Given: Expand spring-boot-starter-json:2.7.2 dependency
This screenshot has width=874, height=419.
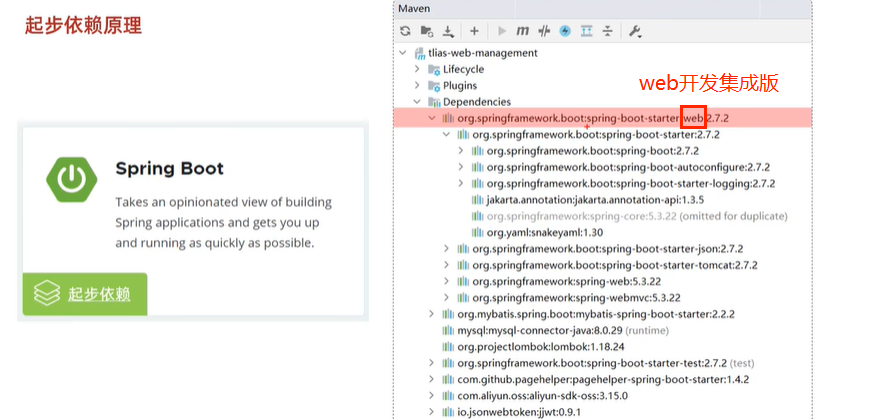Looking at the screenshot, I should pos(446,249).
